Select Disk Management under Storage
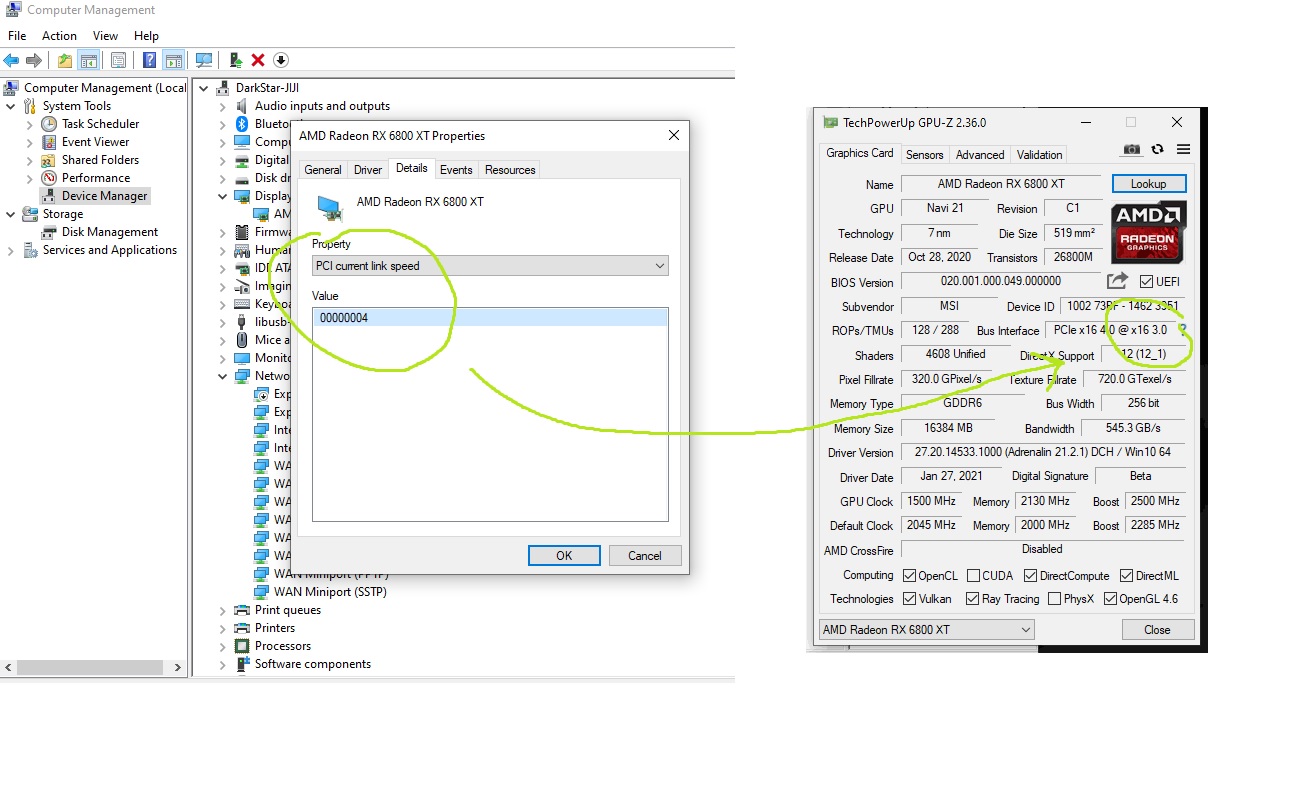 coord(110,232)
